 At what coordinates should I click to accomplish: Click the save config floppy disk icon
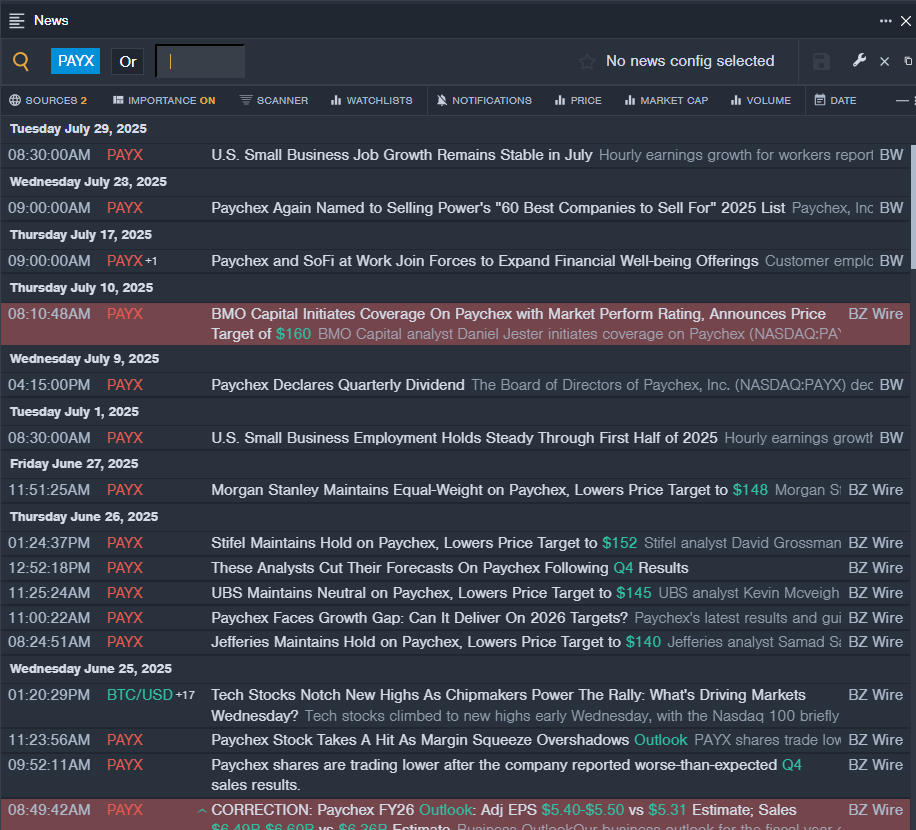coord(821,61)
